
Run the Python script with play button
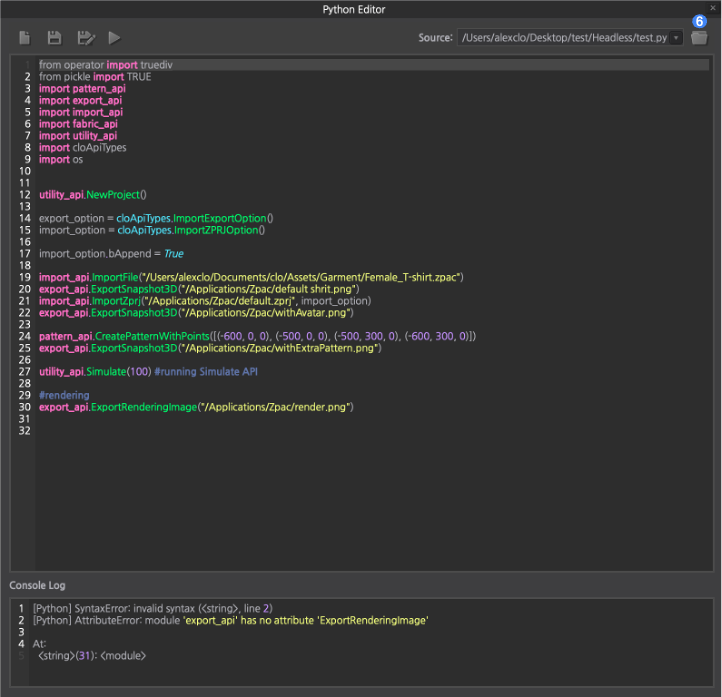coord(114,38)
